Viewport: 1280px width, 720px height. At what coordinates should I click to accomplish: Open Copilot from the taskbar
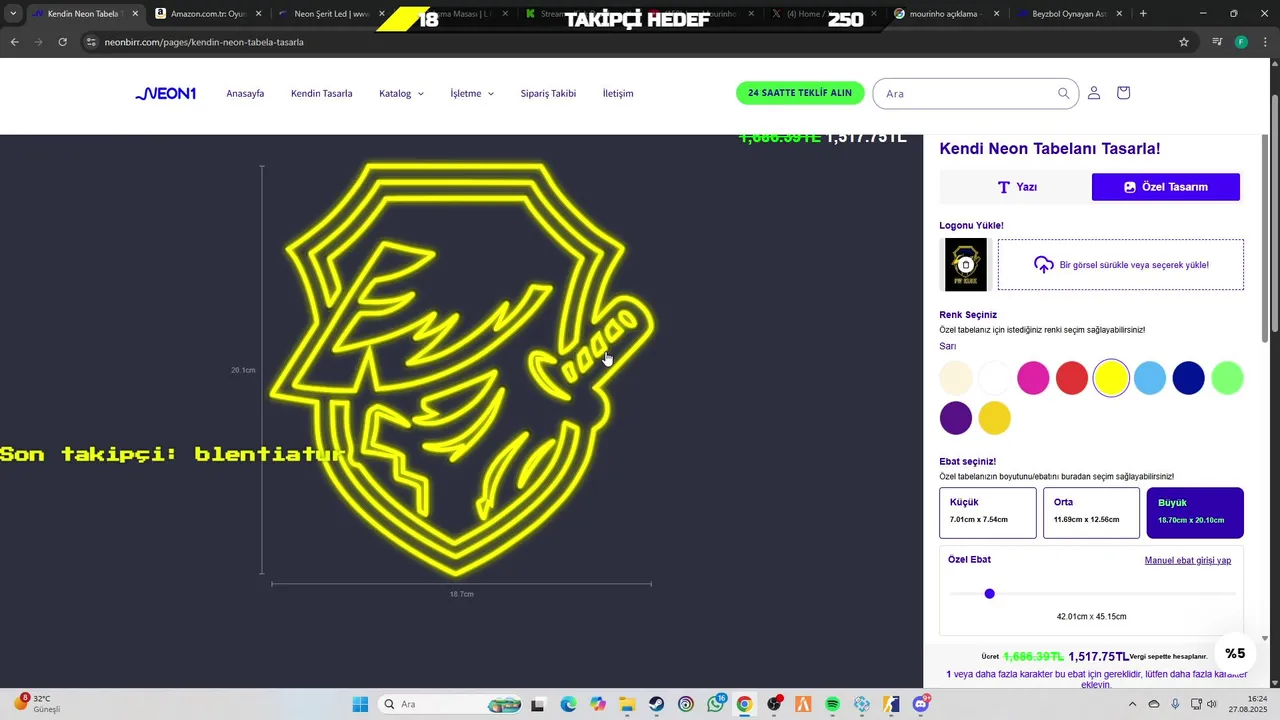(598, 704)
